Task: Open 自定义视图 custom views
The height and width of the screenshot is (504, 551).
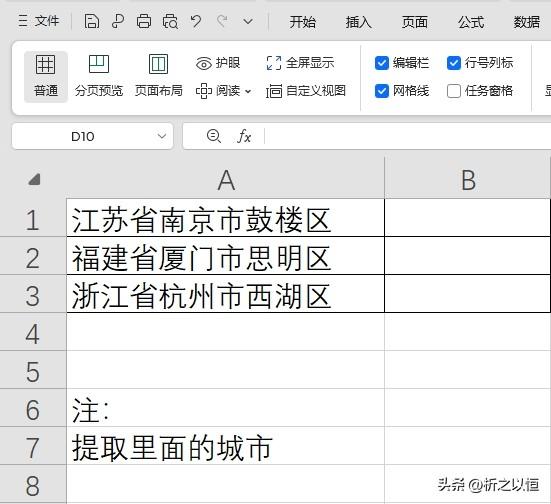Action: [306, 91]
